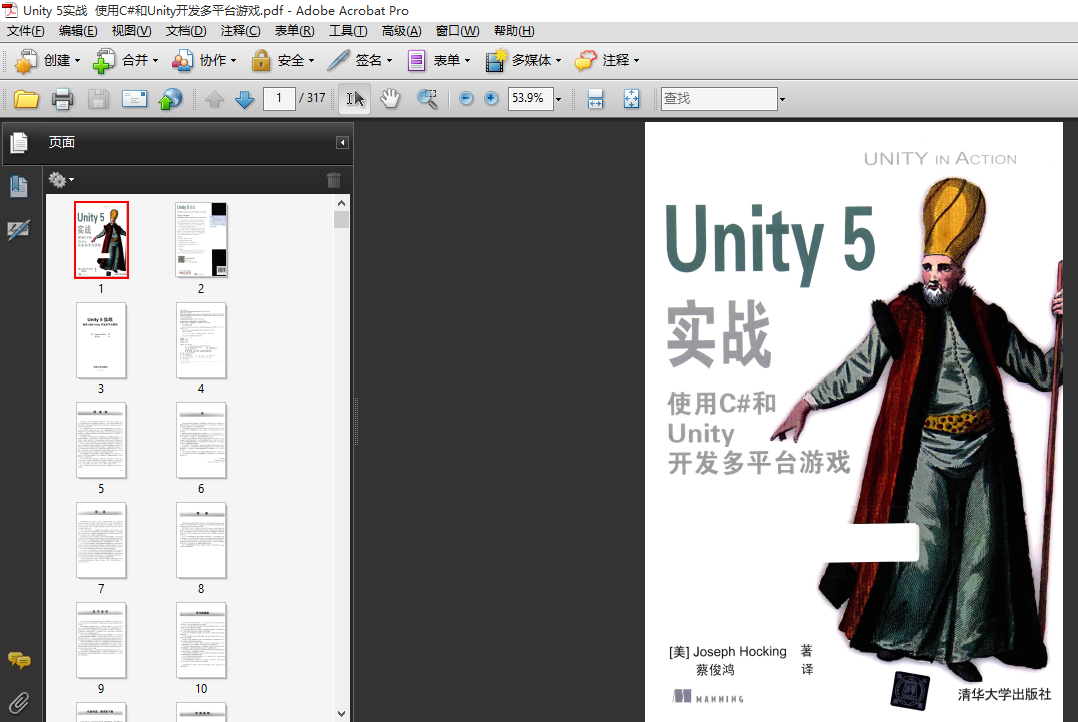Open the Bookmarks panel icon
The height and width of the screenshot is (722, 1078).
tap(19, 186)
